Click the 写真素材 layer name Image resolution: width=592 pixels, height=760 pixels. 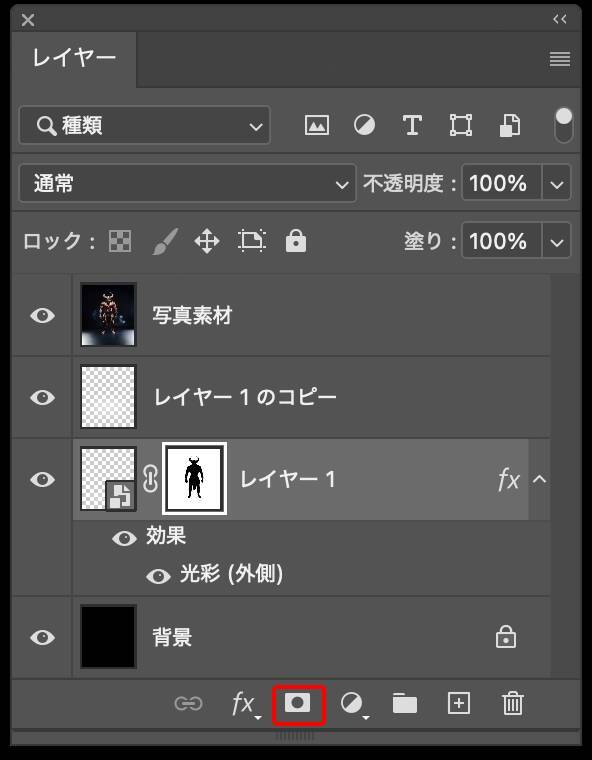(192, 316)
